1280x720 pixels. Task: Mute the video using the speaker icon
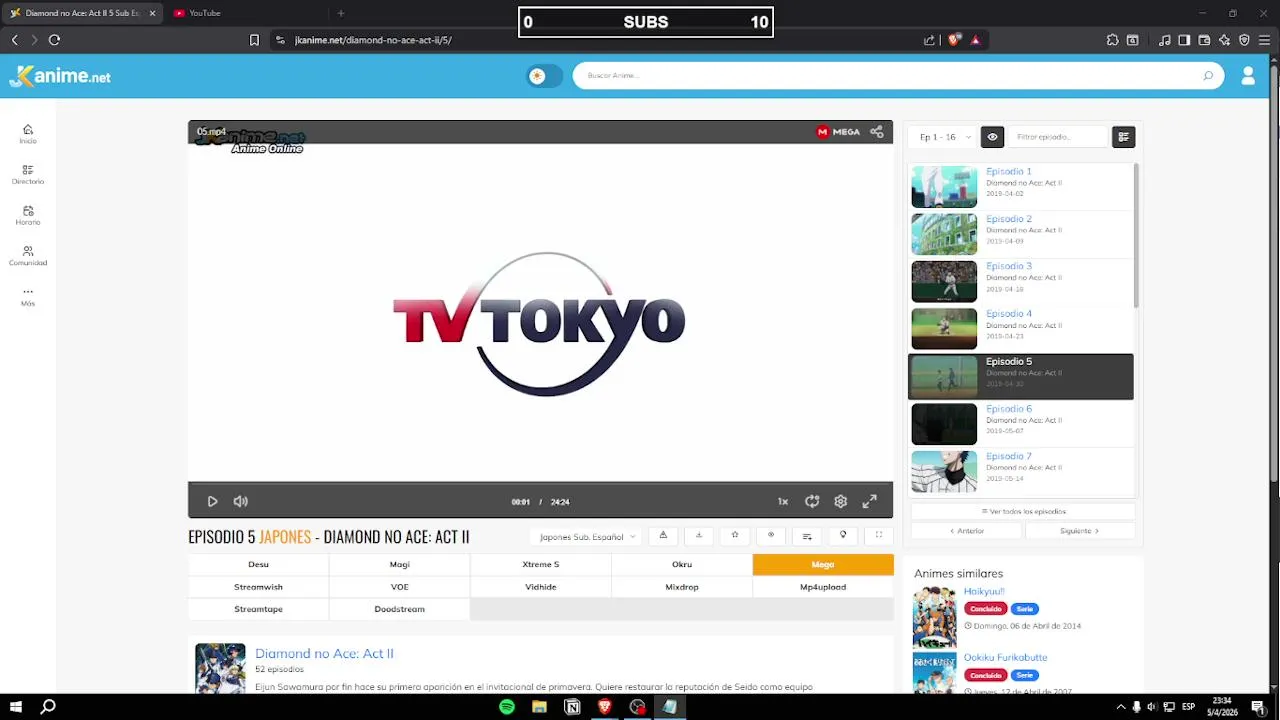point(240,502)
